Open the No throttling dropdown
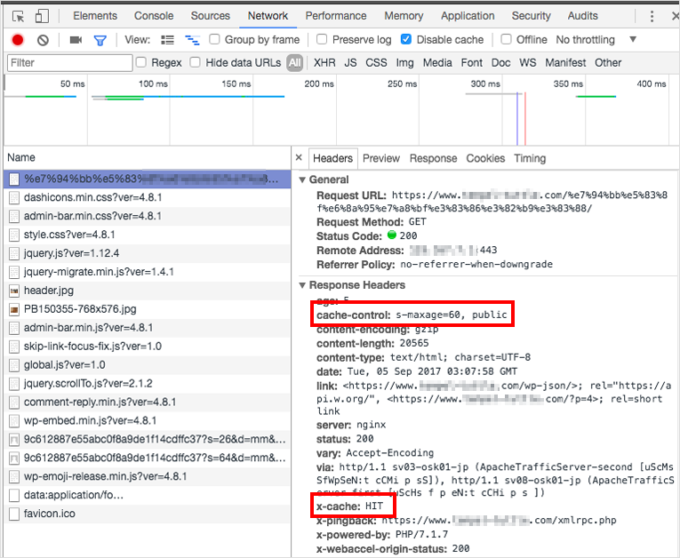 596,40
